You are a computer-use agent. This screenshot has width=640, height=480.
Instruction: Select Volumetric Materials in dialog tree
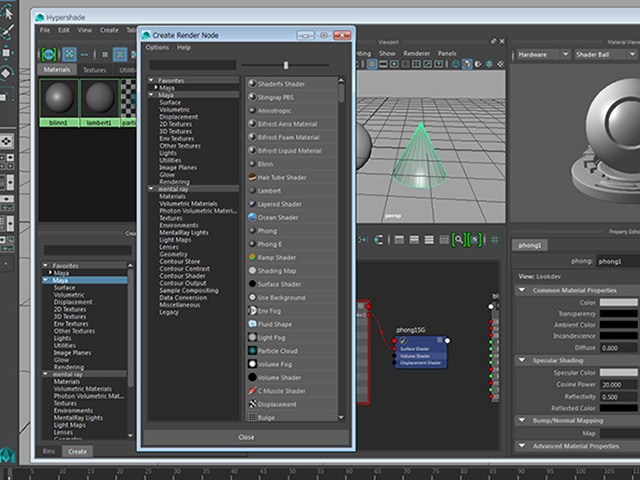[x=188, y=203]
